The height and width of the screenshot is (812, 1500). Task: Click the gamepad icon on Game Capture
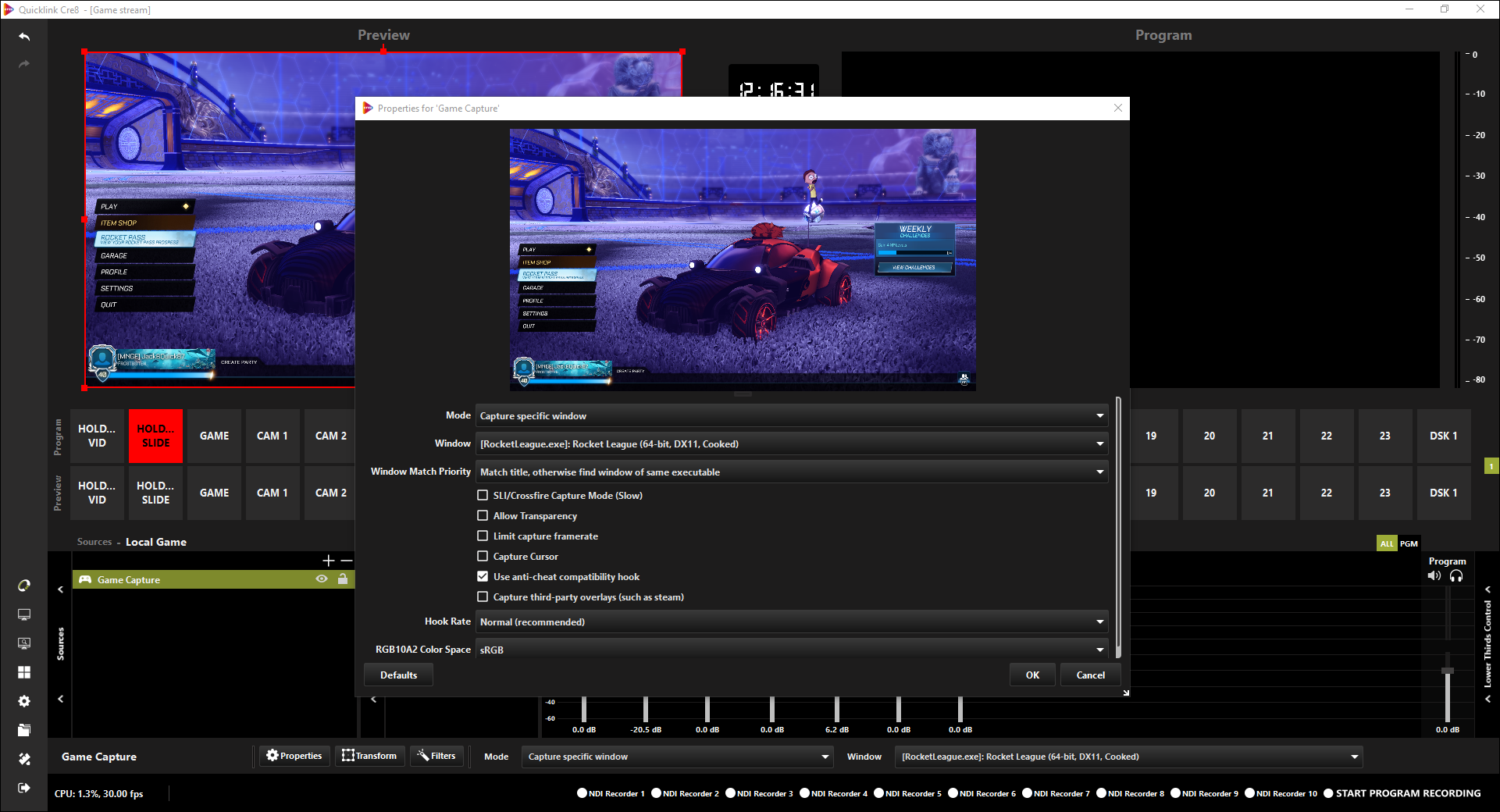(x=85, y=579)
